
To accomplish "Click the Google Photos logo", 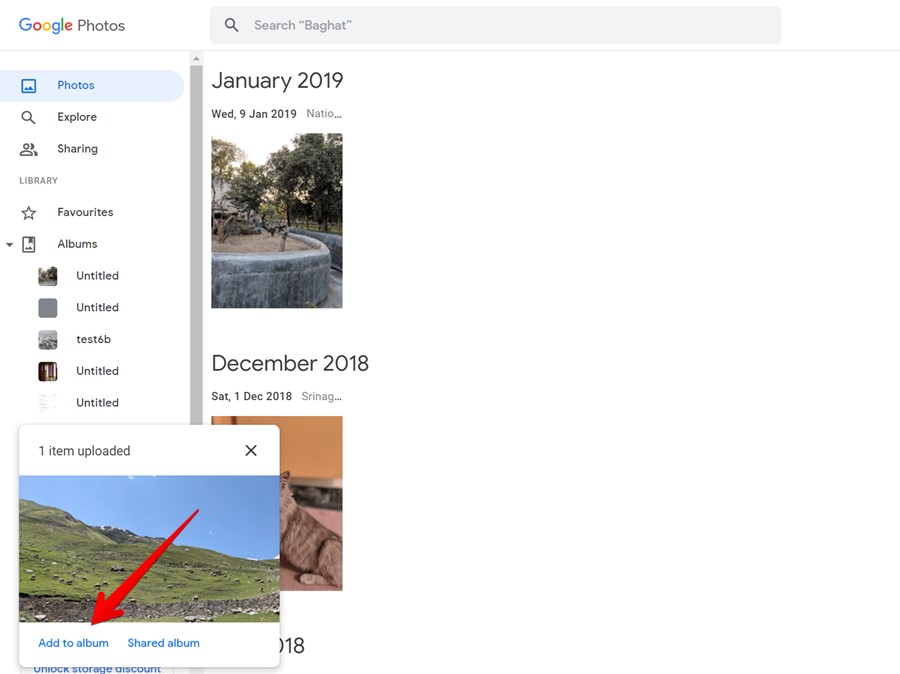I will point(70,25).
